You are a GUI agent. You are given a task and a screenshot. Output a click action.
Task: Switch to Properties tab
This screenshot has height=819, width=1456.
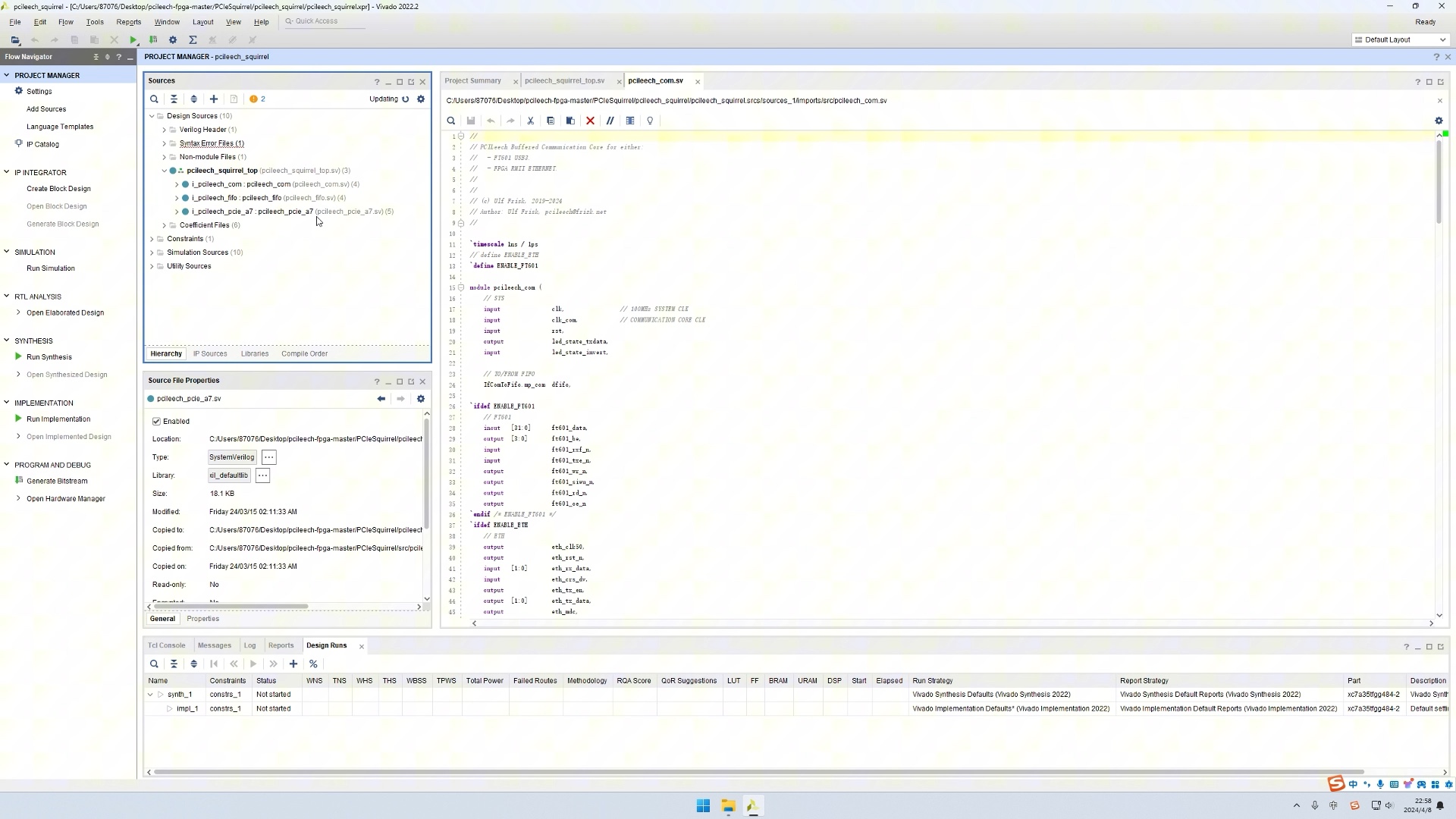pos(203,619)
